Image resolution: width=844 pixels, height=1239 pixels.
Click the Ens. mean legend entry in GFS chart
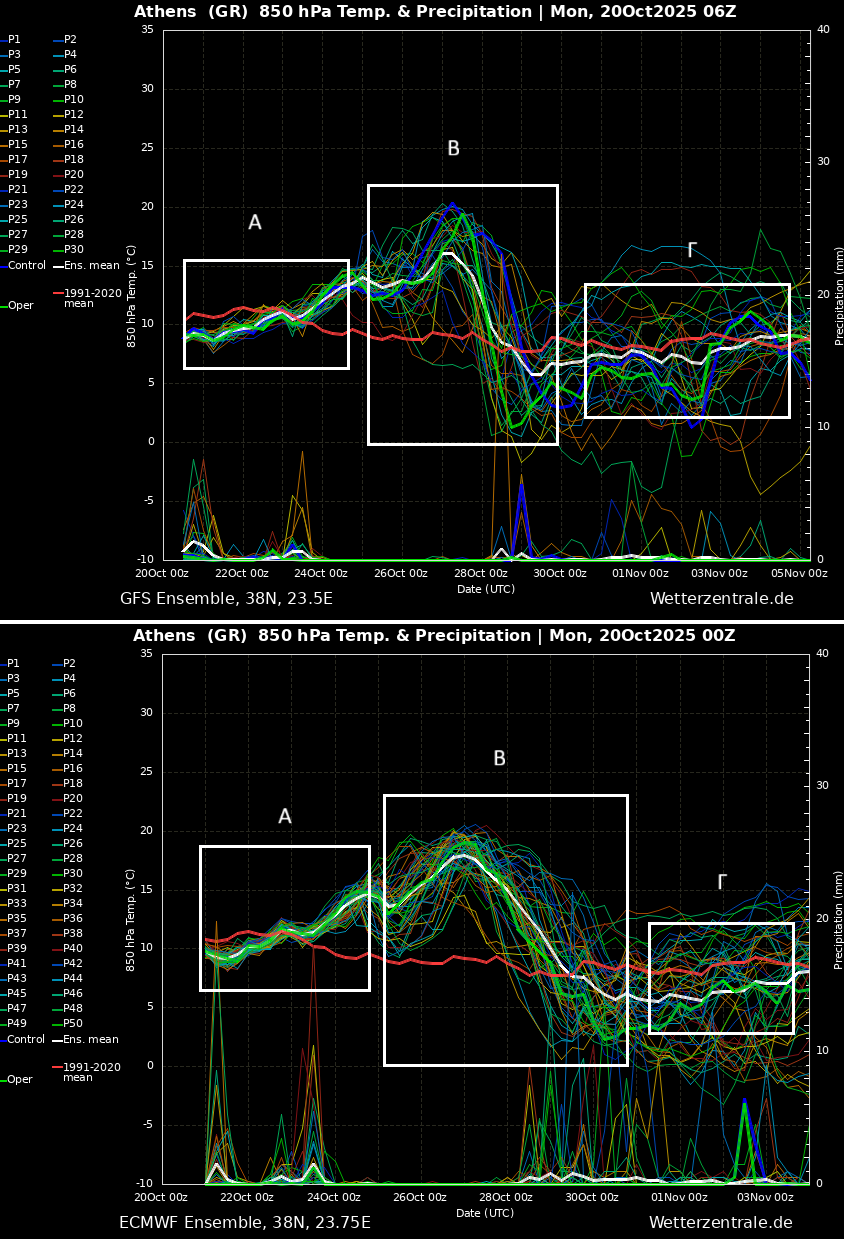pos(91,266)
